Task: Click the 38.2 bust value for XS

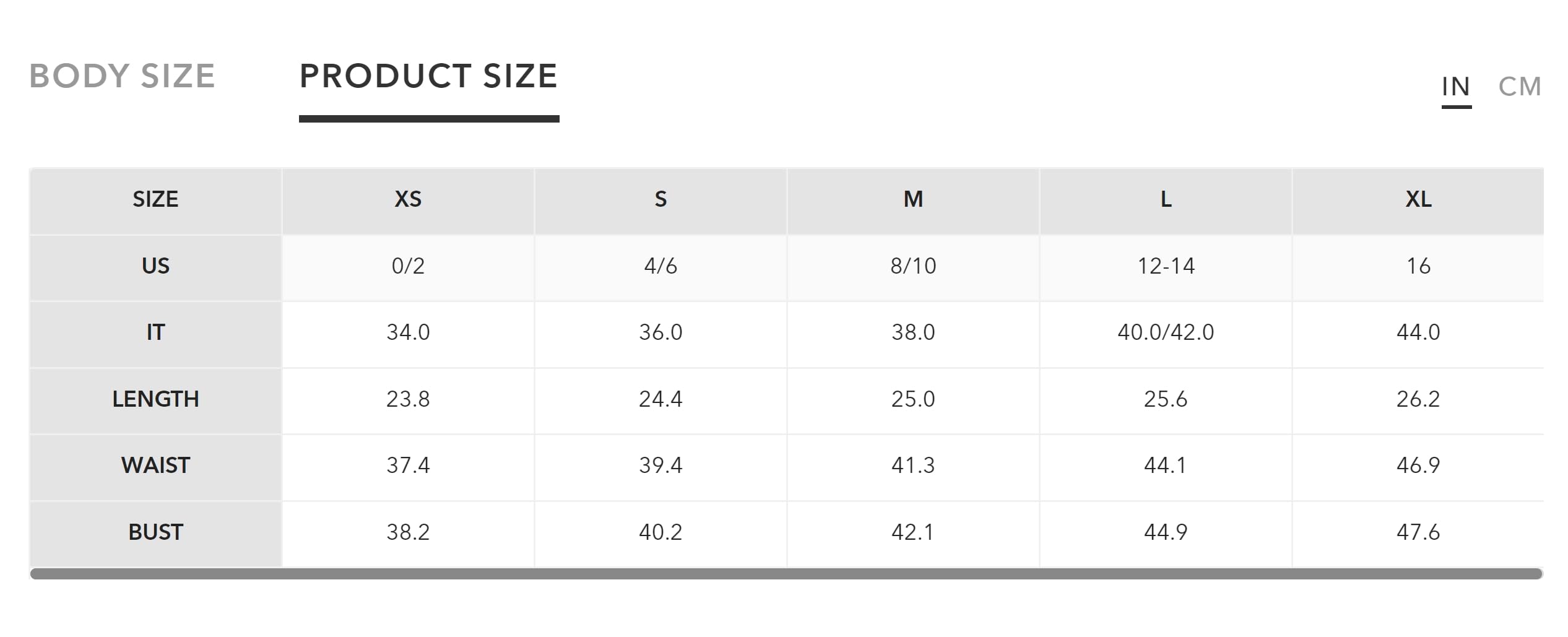Action: point(408,532)
